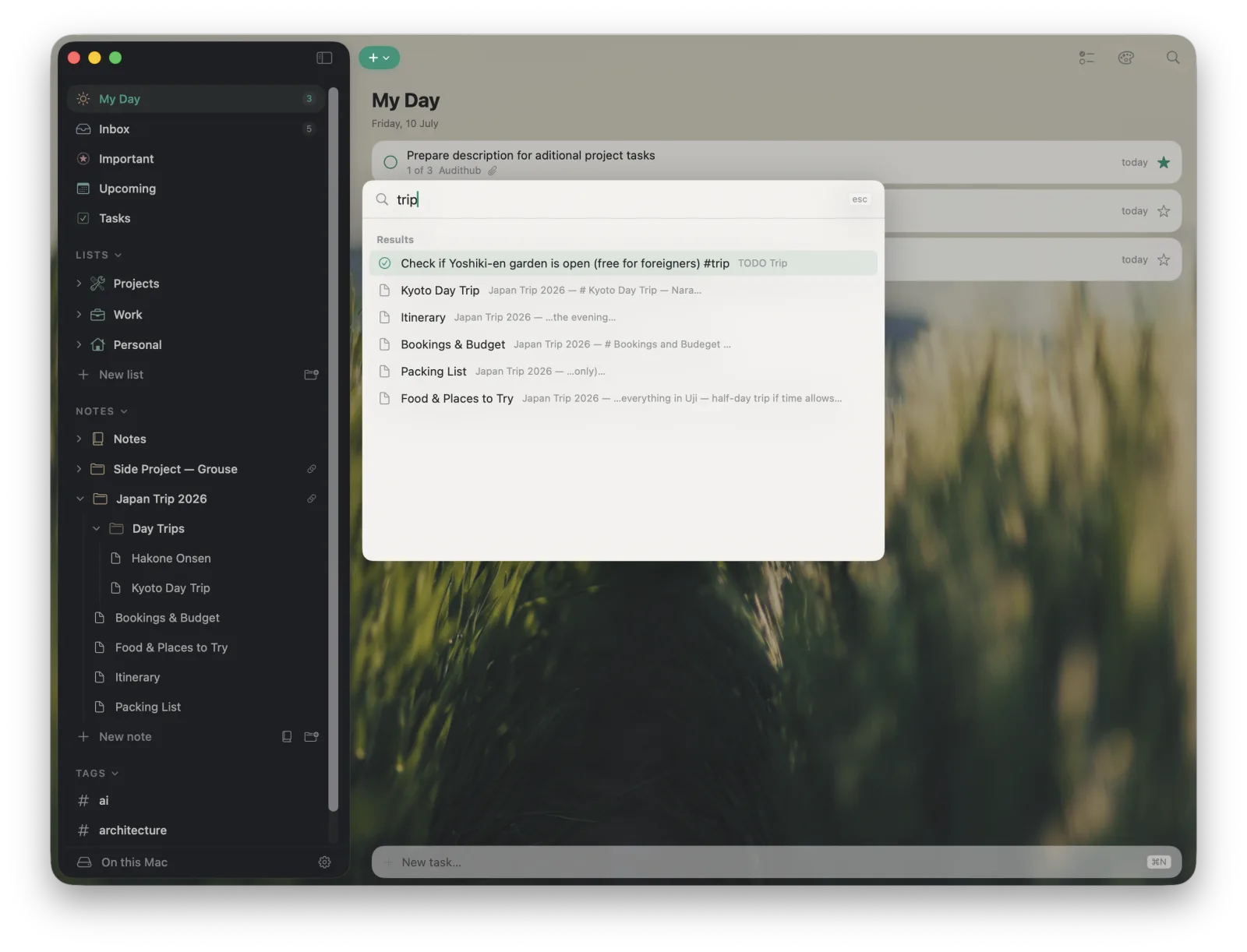Screen dimensions: 1247x952
Task: Click the Important star-circle icon
Action: point(83,159)
